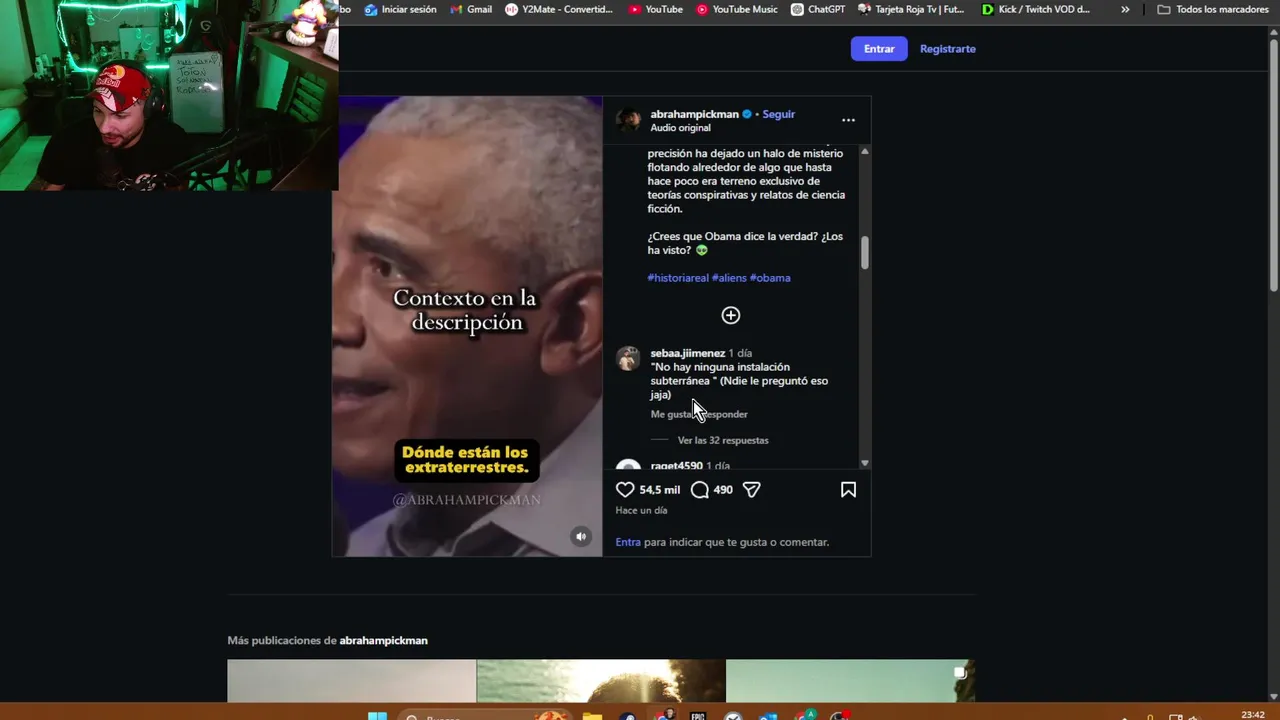Open the Y2Mate bookmark
Image resolution: width=1280 pixels, height=720 pixels.
(559, 9)
